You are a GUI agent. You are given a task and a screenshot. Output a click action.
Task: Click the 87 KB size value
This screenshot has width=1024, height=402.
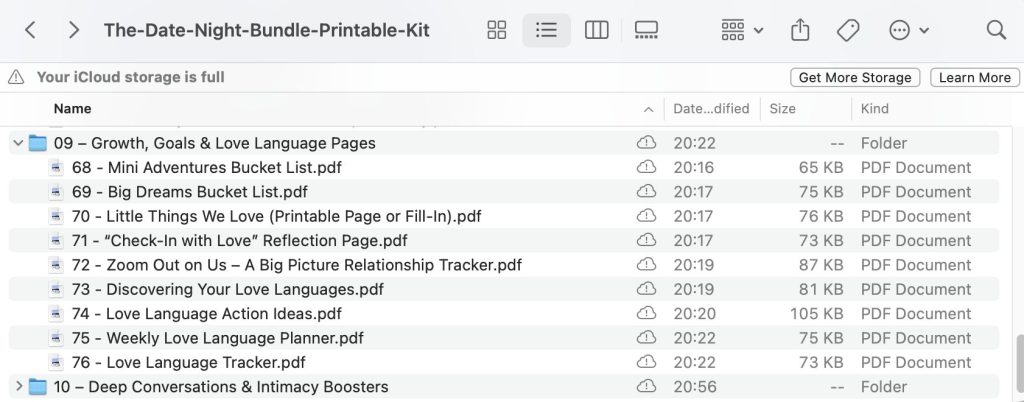[821, 265]
